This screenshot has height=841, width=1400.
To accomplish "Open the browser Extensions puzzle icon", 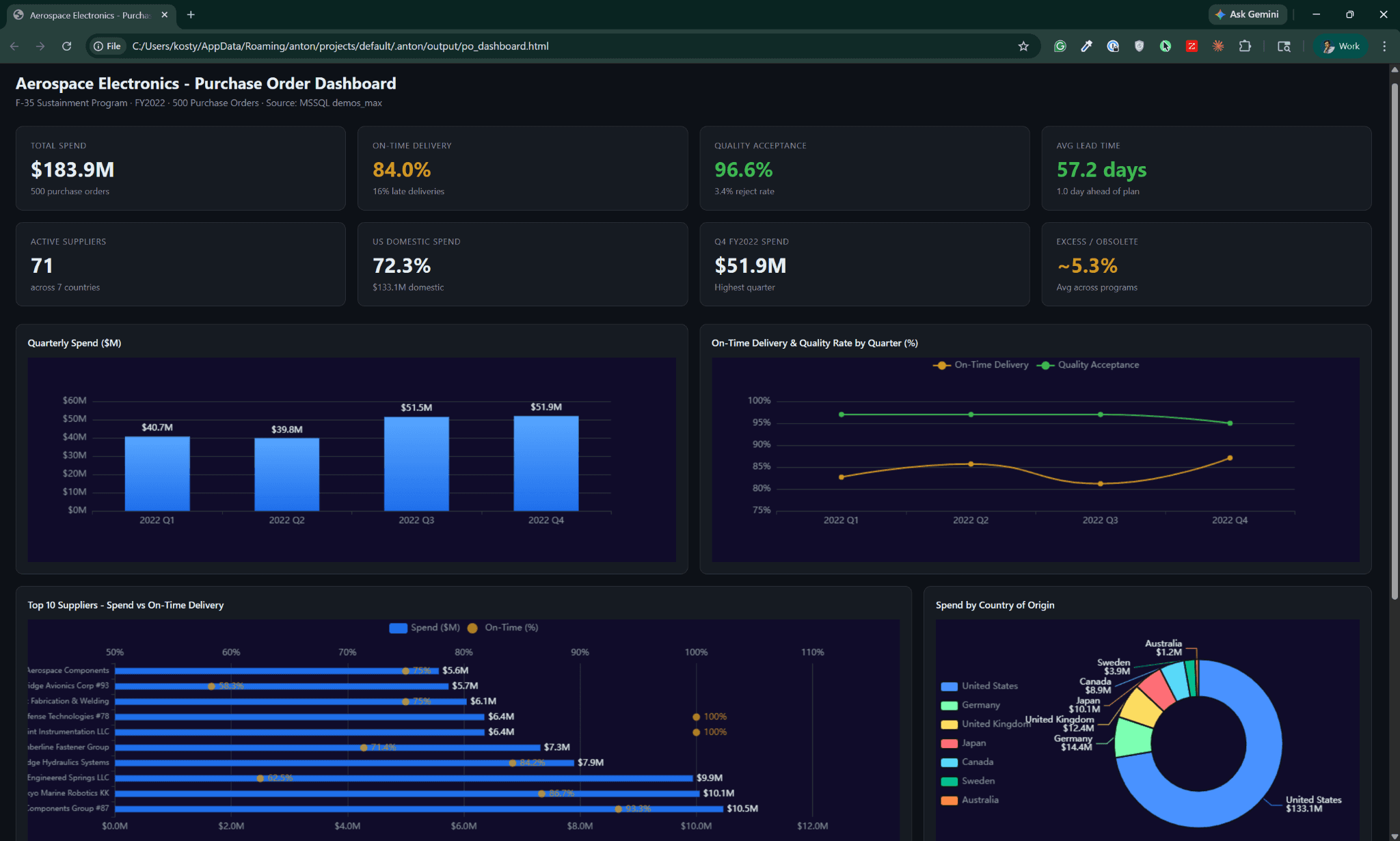I will 1246,46.
